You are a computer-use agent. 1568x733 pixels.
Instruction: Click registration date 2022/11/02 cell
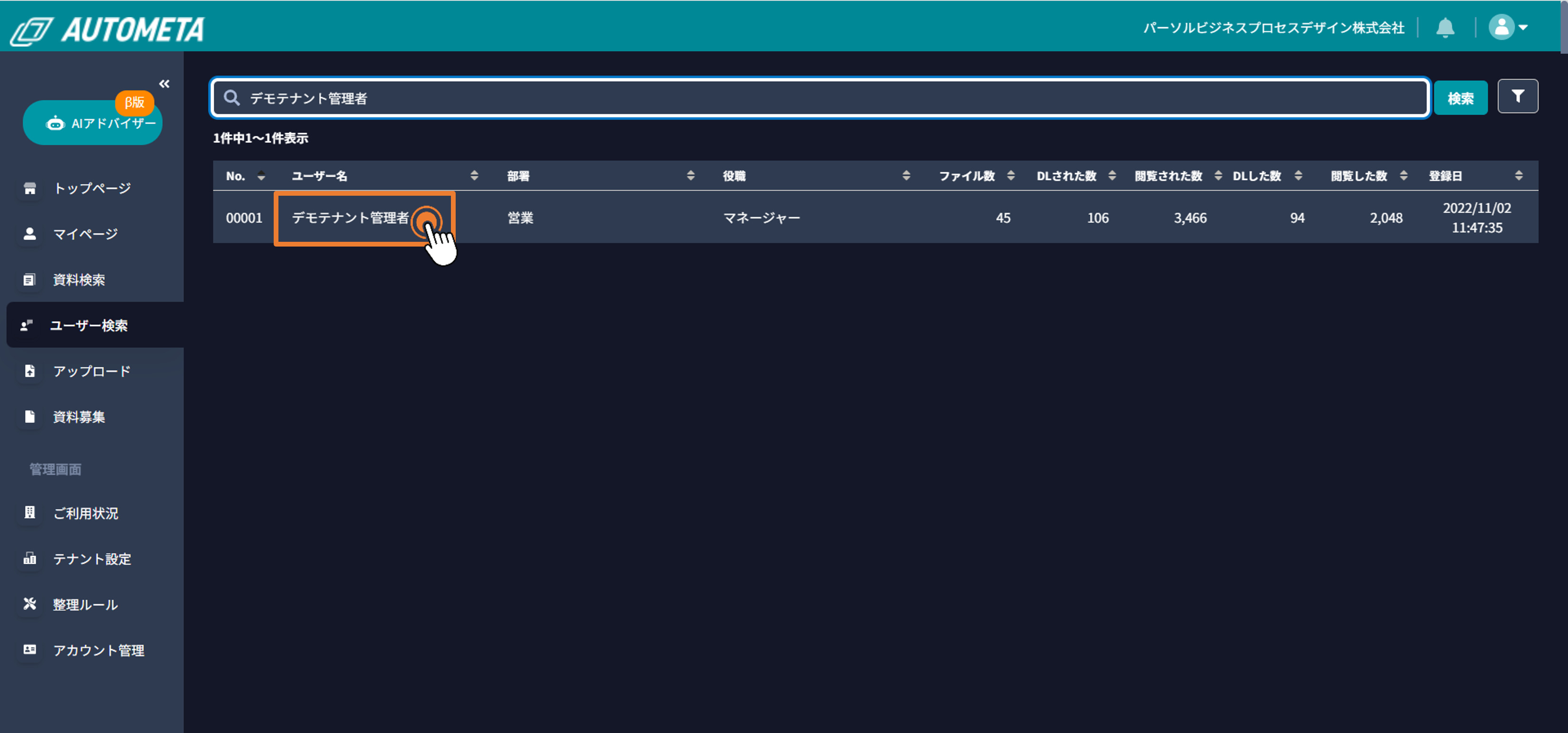click(1477, 218)
